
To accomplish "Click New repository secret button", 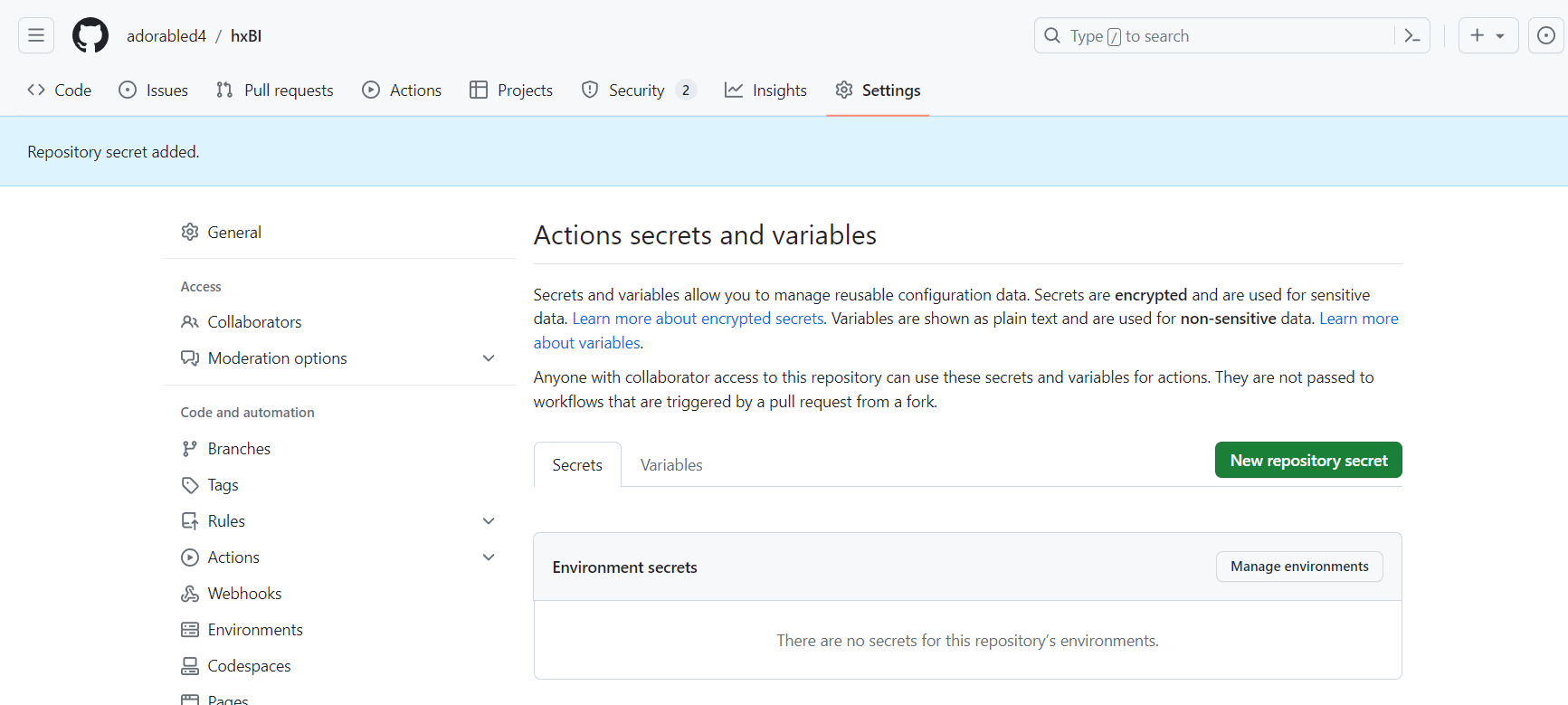I will pyautogui.click(x=1307, y=460).
